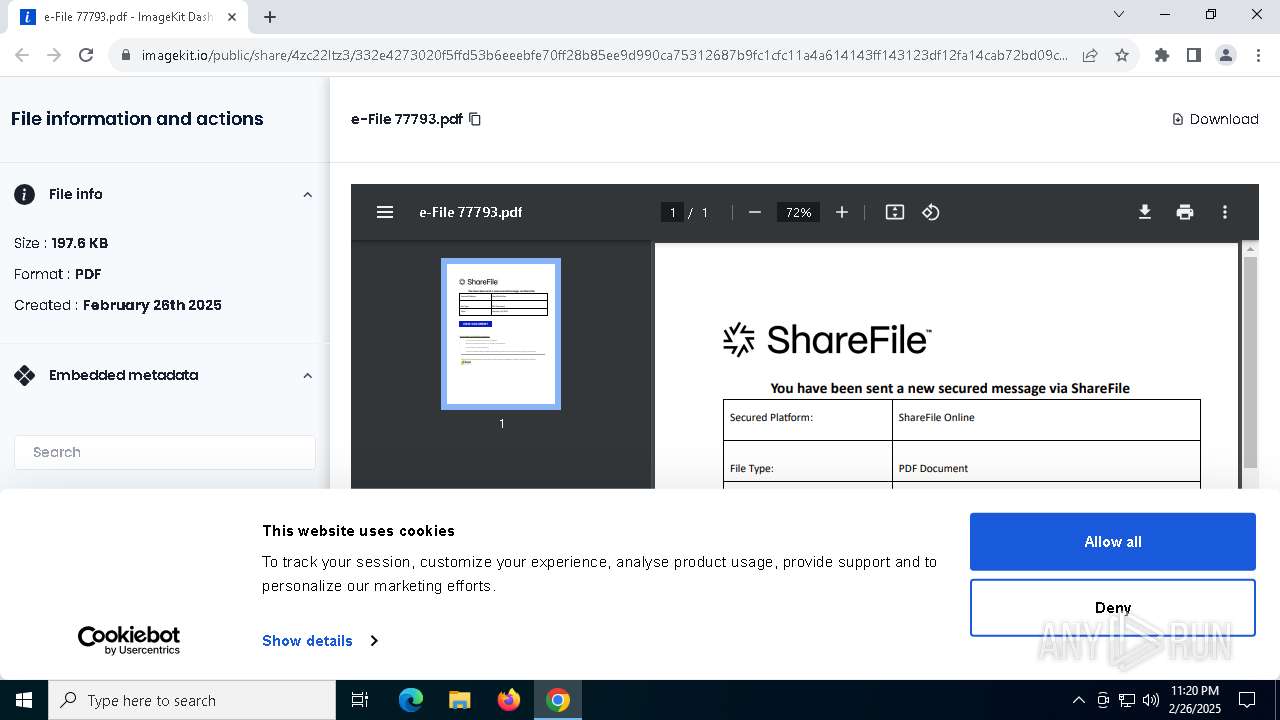Viewport: 1280px width, 720px height.
Task: Launch Firefox from taskbar
Action: point(509,700)
